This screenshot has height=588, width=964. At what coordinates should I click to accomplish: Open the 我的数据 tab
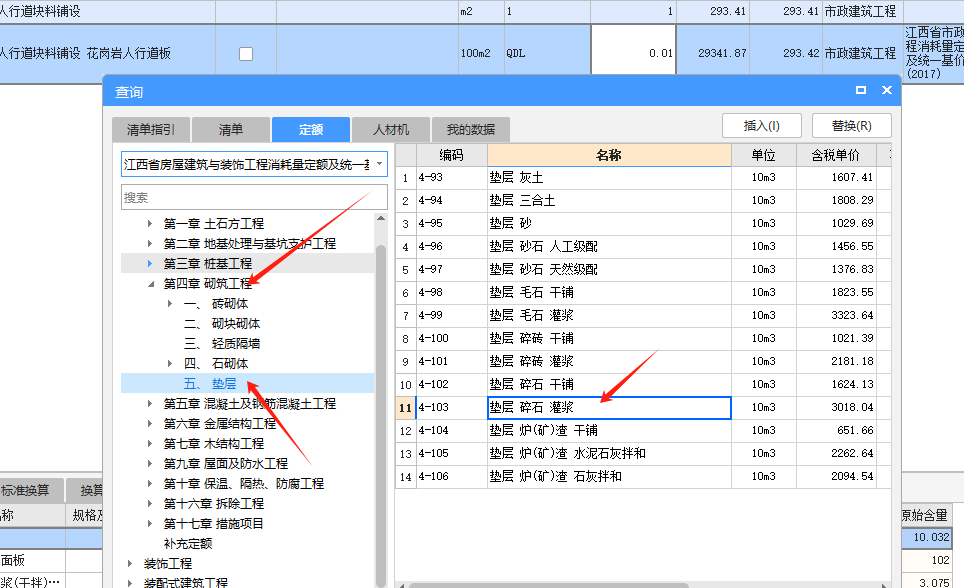pos(471,130)
